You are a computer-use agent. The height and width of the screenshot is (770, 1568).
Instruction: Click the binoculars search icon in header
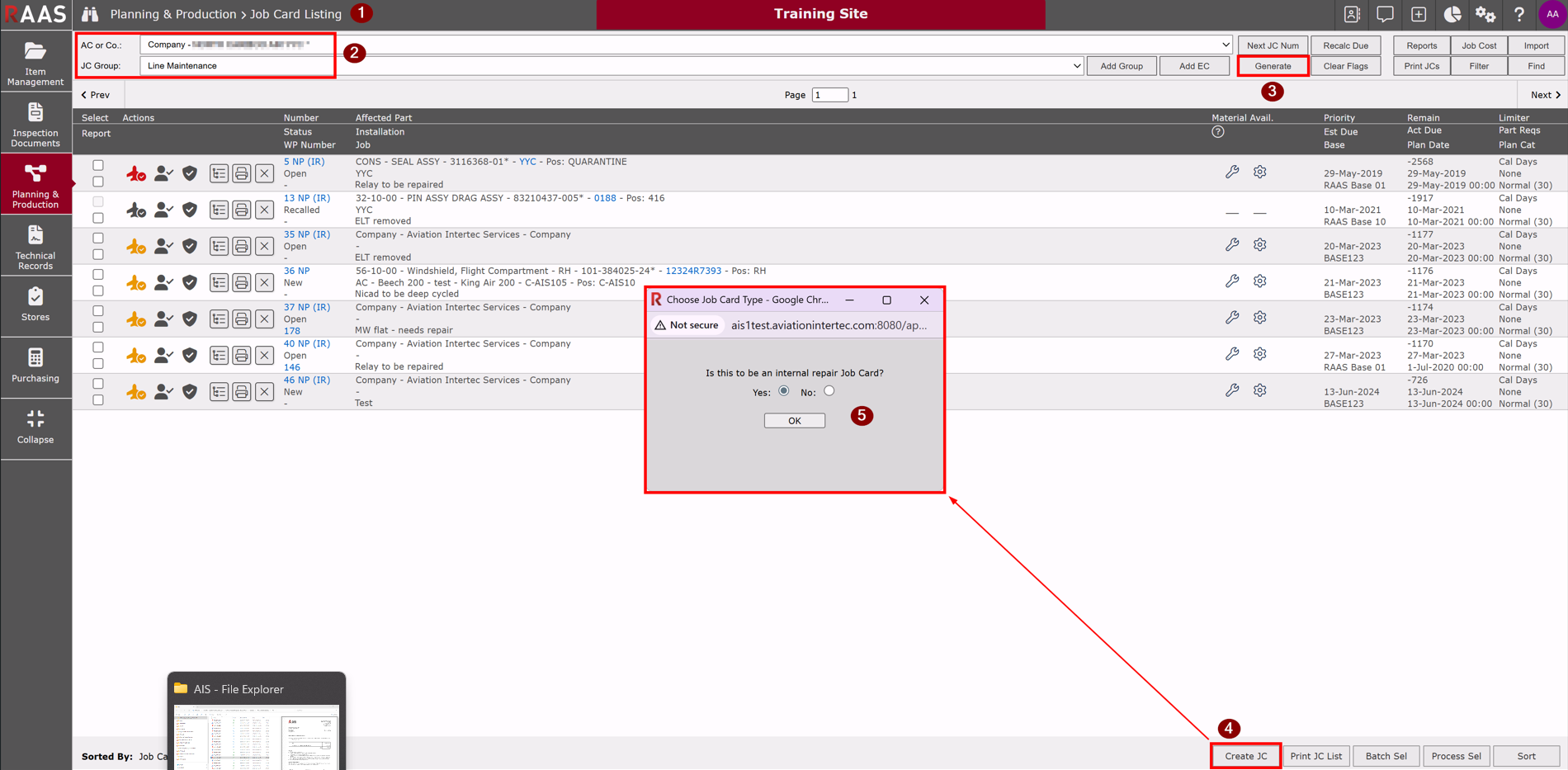coord(90,14)
